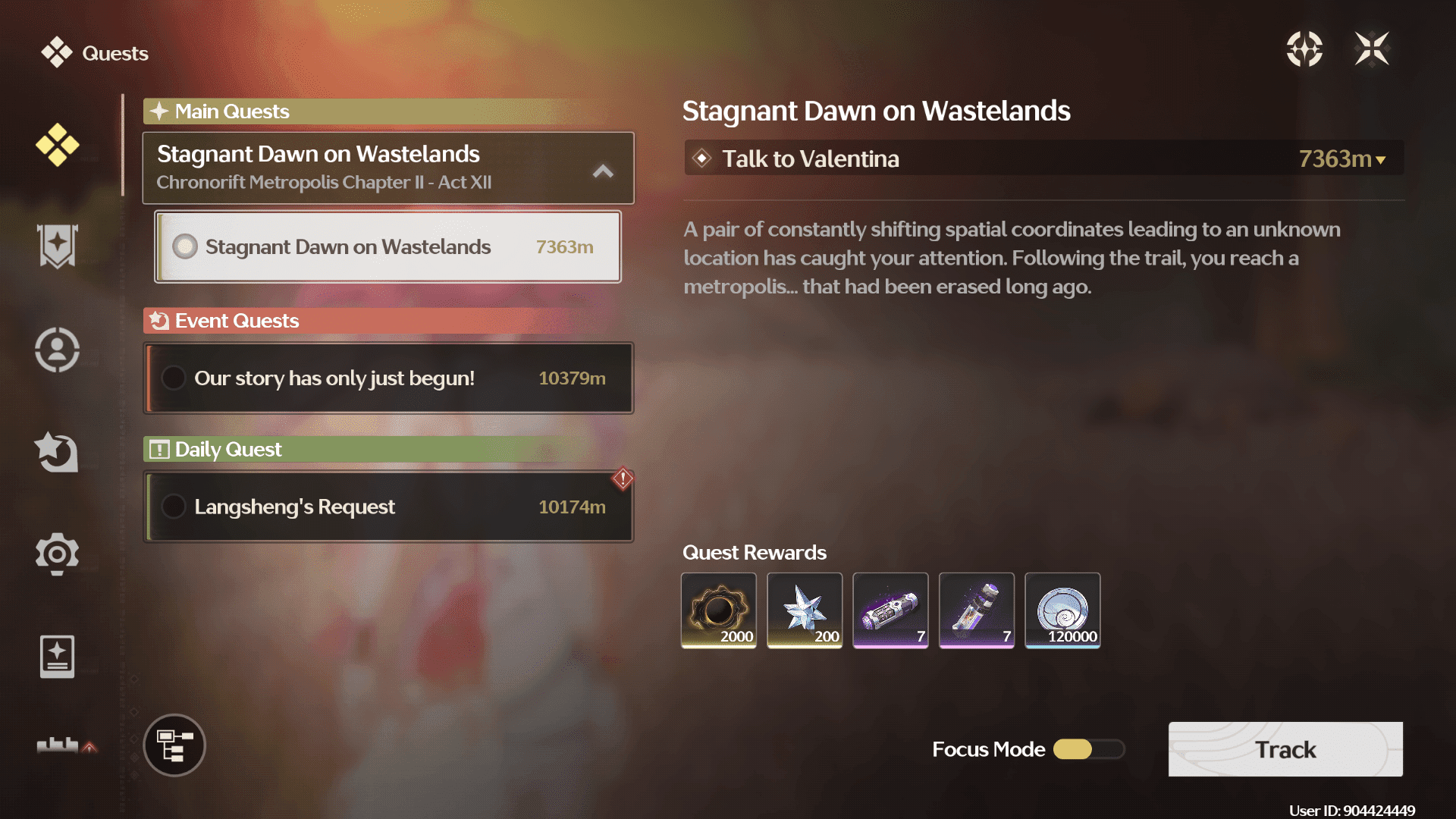Open the all quests diamond sidebar icon

coord(57,144)
